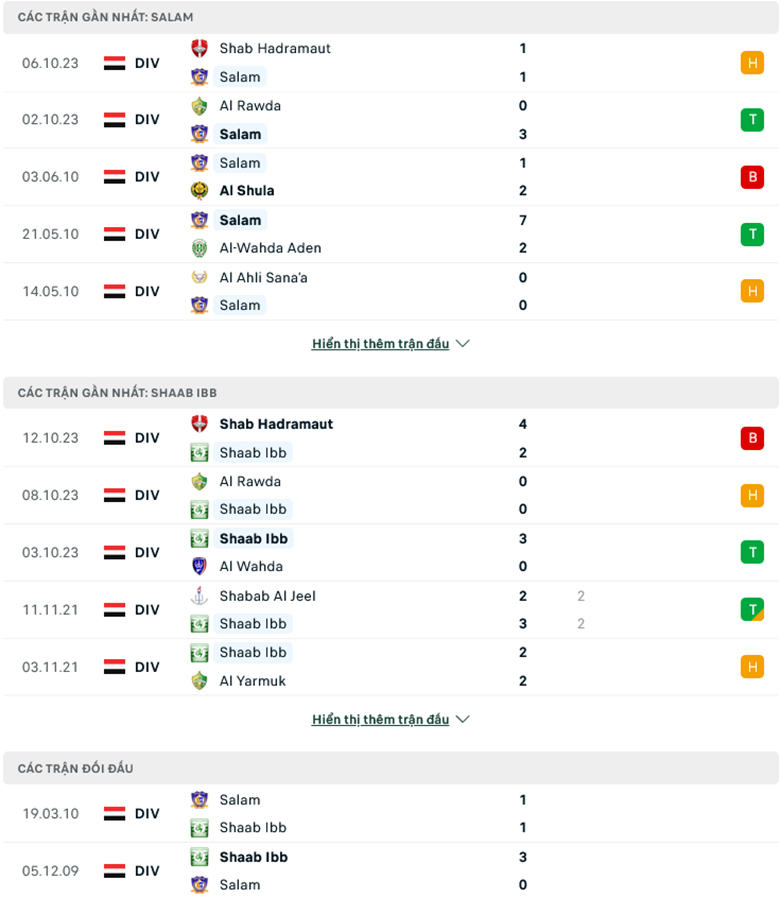Open 'Hiển thị thêm trận đấu' under Shaab Ibb
The height and width of the screenshot is (898, 780).
(380, 719)
